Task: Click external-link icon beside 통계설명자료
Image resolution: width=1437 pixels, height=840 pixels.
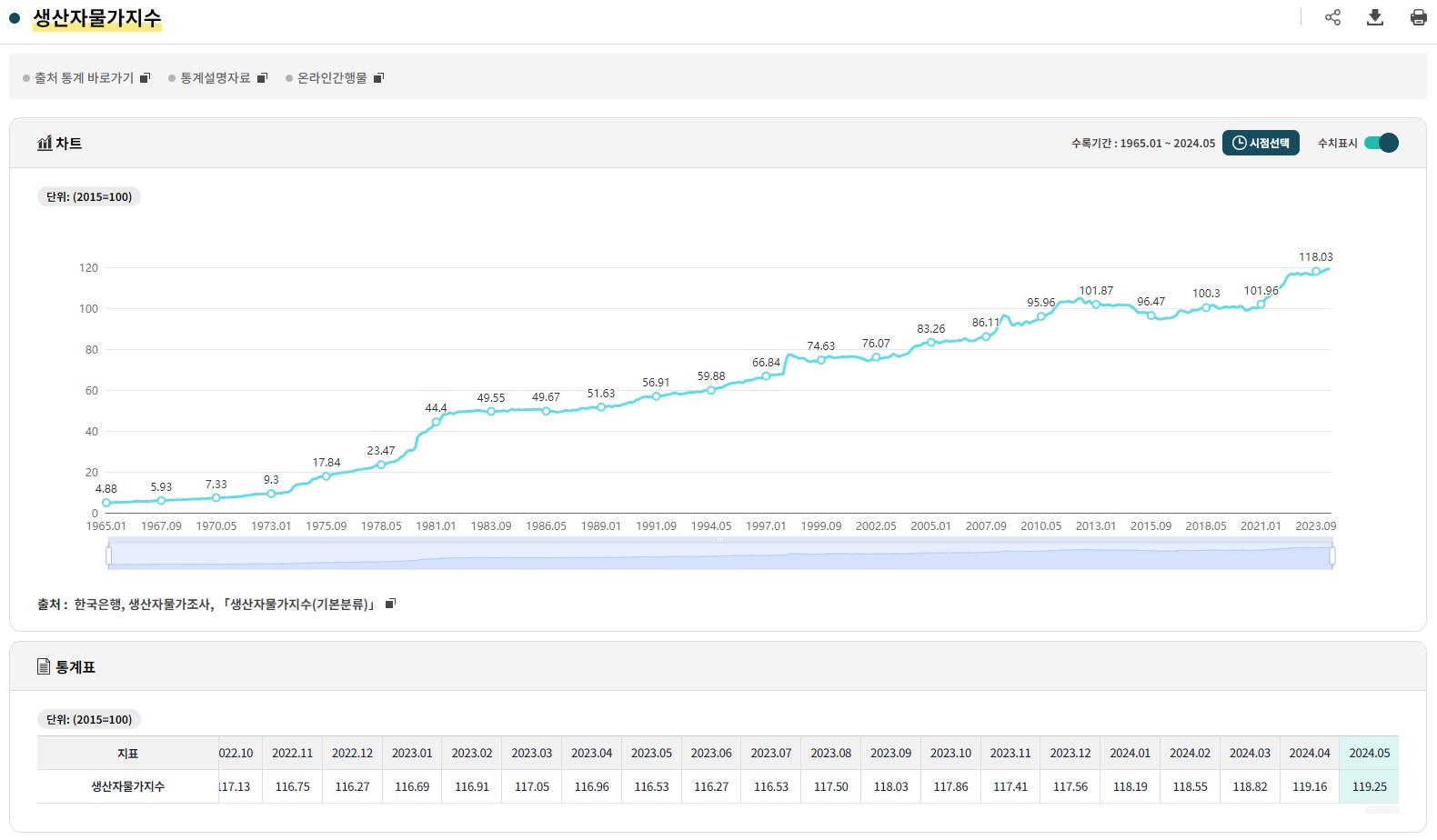Action: coord(262,78)
